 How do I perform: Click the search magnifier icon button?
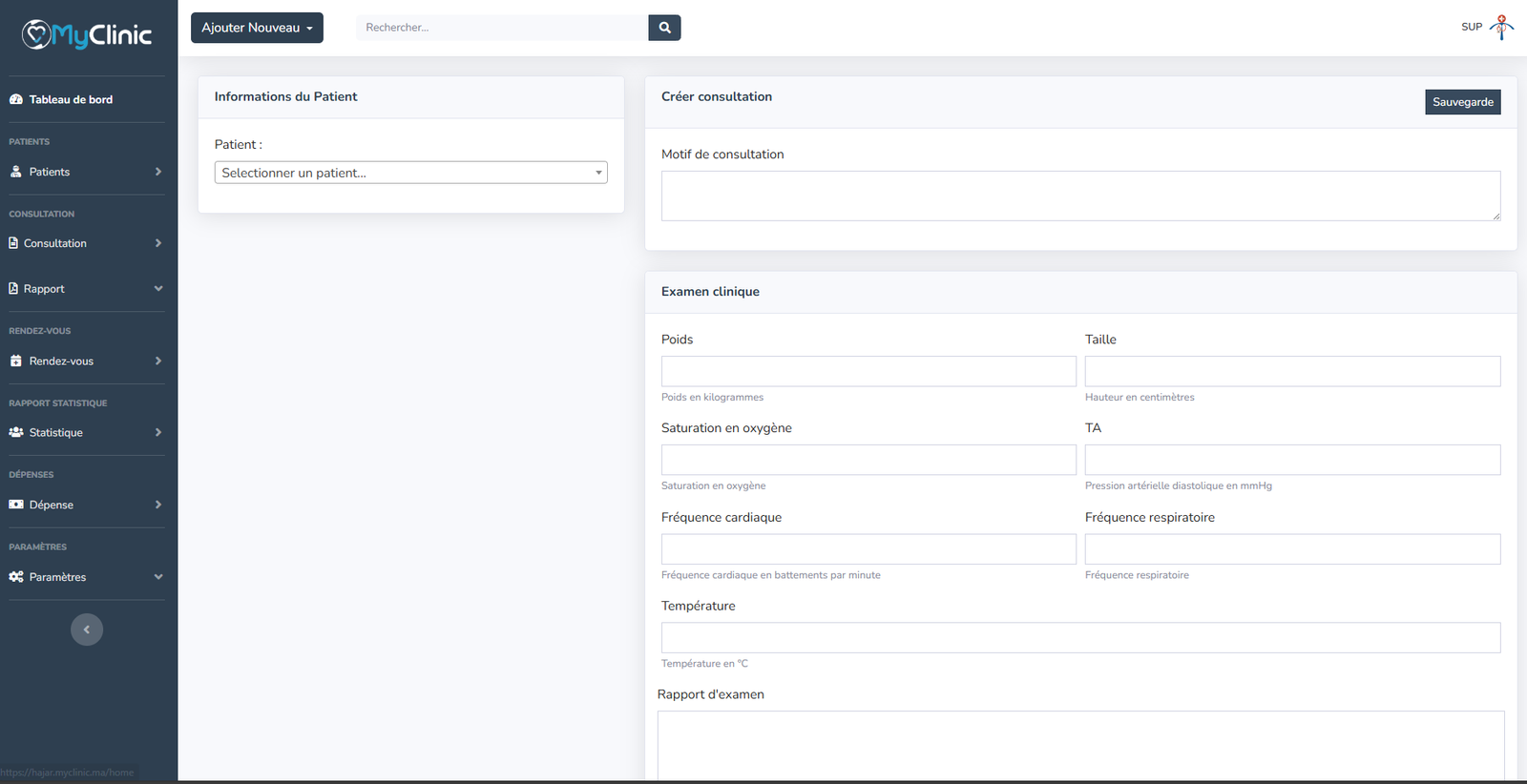pyautogui.click(x=664, y=28)
